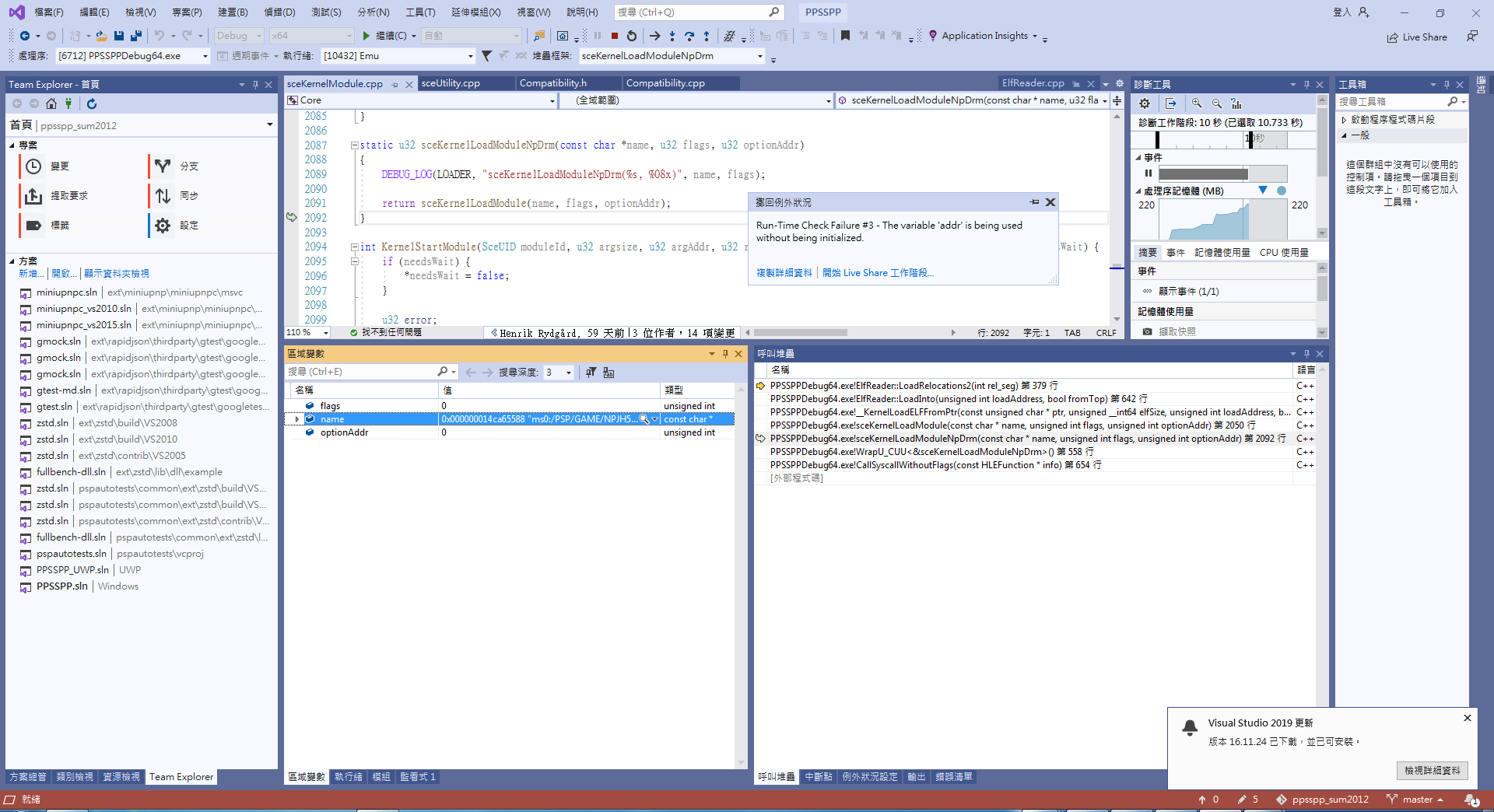Viewport: 1494px width, 812px height.
Task: Open the 同步 (Sync) tile
Action: click(210, 196)
